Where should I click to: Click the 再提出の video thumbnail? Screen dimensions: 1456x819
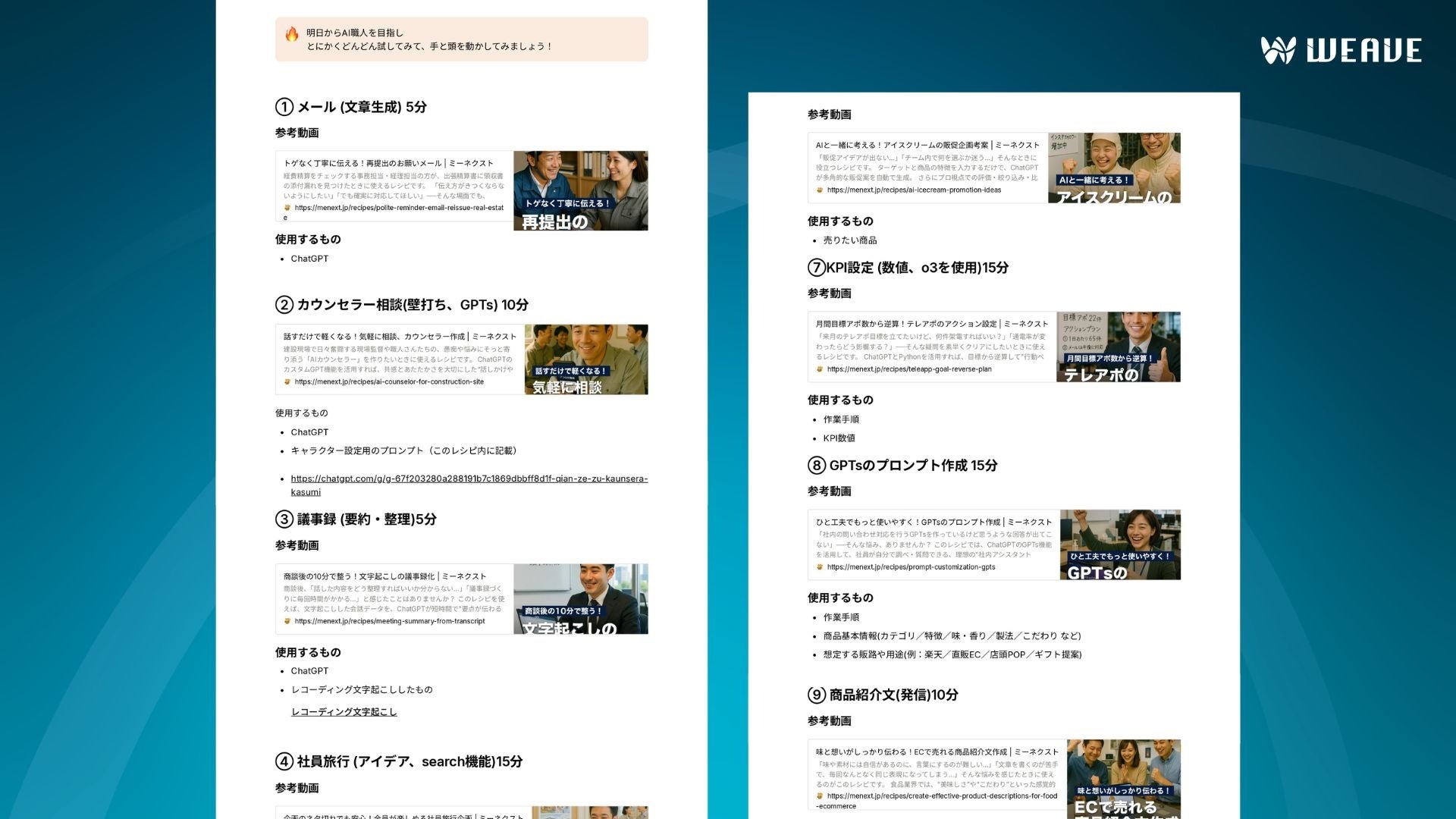click(x=580, y=190)
